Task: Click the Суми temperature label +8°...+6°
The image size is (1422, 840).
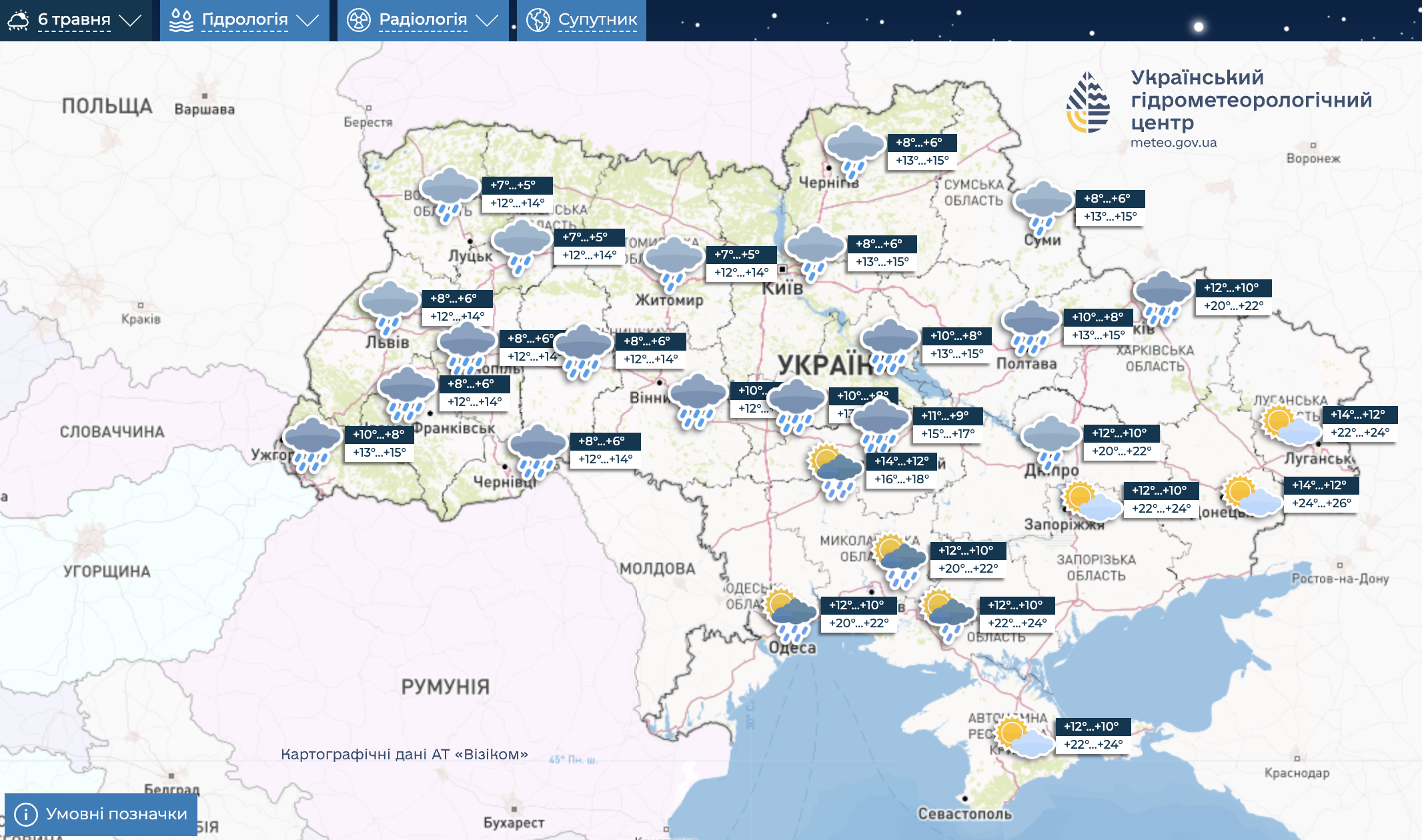Action: tap(1109, 199)
